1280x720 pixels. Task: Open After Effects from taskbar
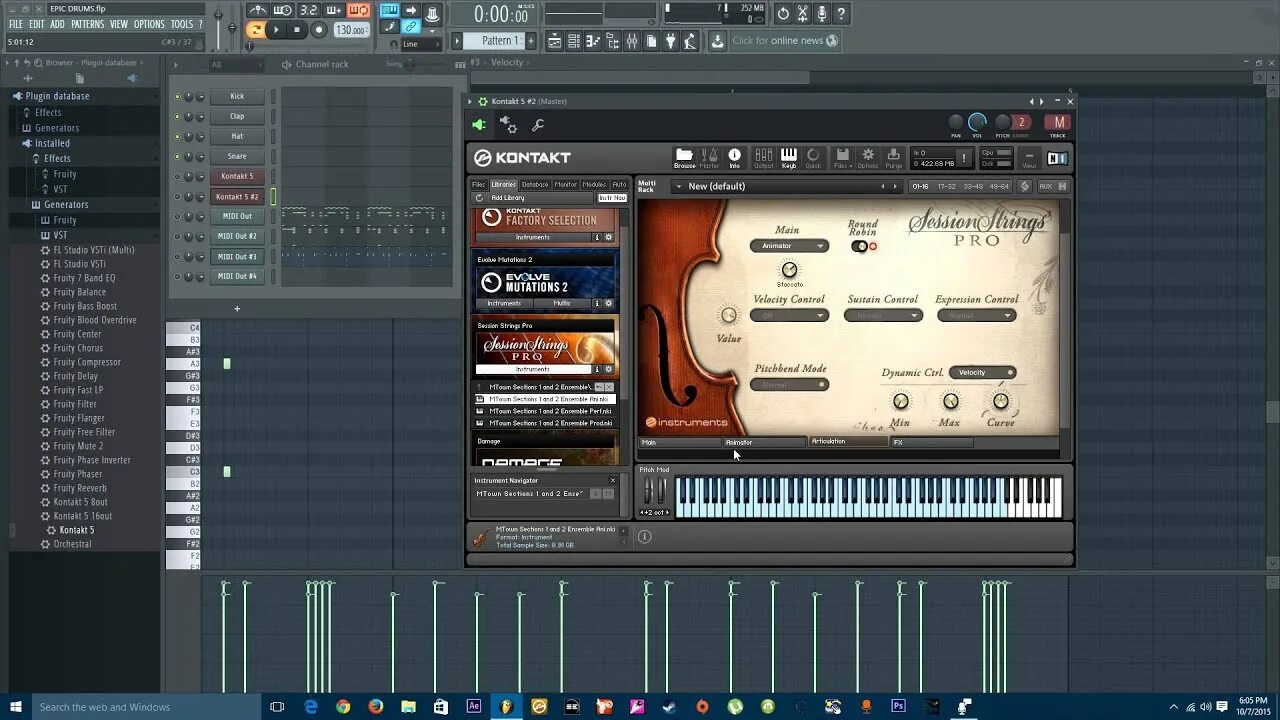click(x=474, y=706)
